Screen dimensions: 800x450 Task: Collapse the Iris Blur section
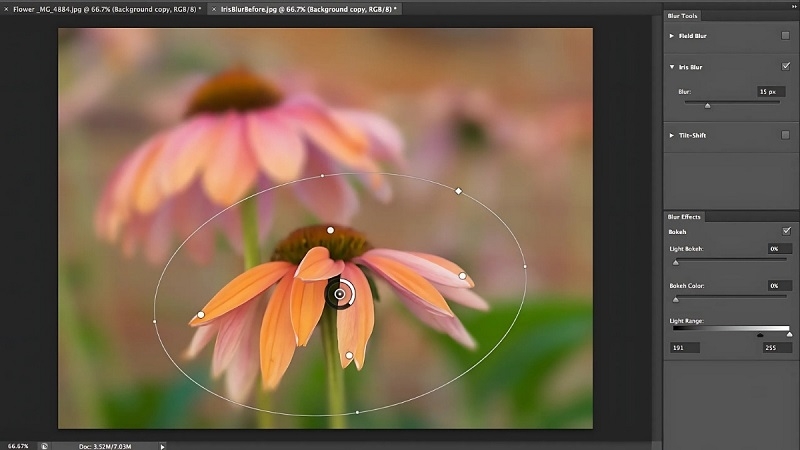(672, 67)
